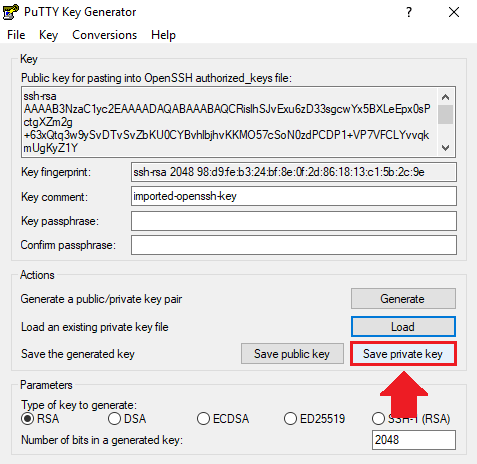This screenshot has width=477, height=464.
Task: Click the public key scroll down arrow
Action: (445, 148)
